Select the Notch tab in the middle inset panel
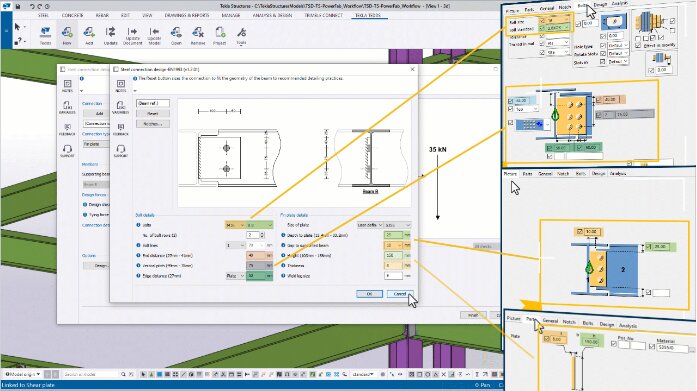This screenshot has height=391, width=697. click(x=563, y=174)
